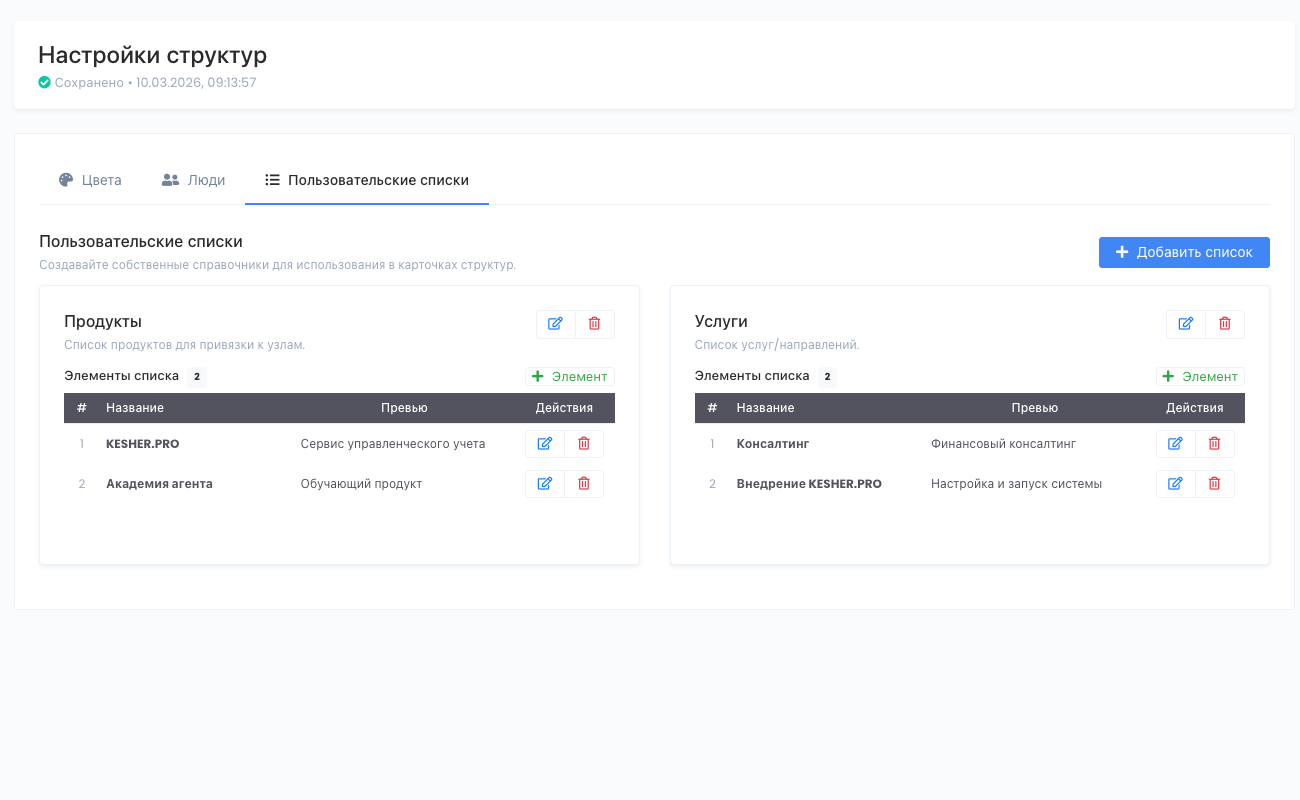Edit the Академия агента row
Image resolution: width=1300 pixels, height=800 pixels.
pos(545,484)
